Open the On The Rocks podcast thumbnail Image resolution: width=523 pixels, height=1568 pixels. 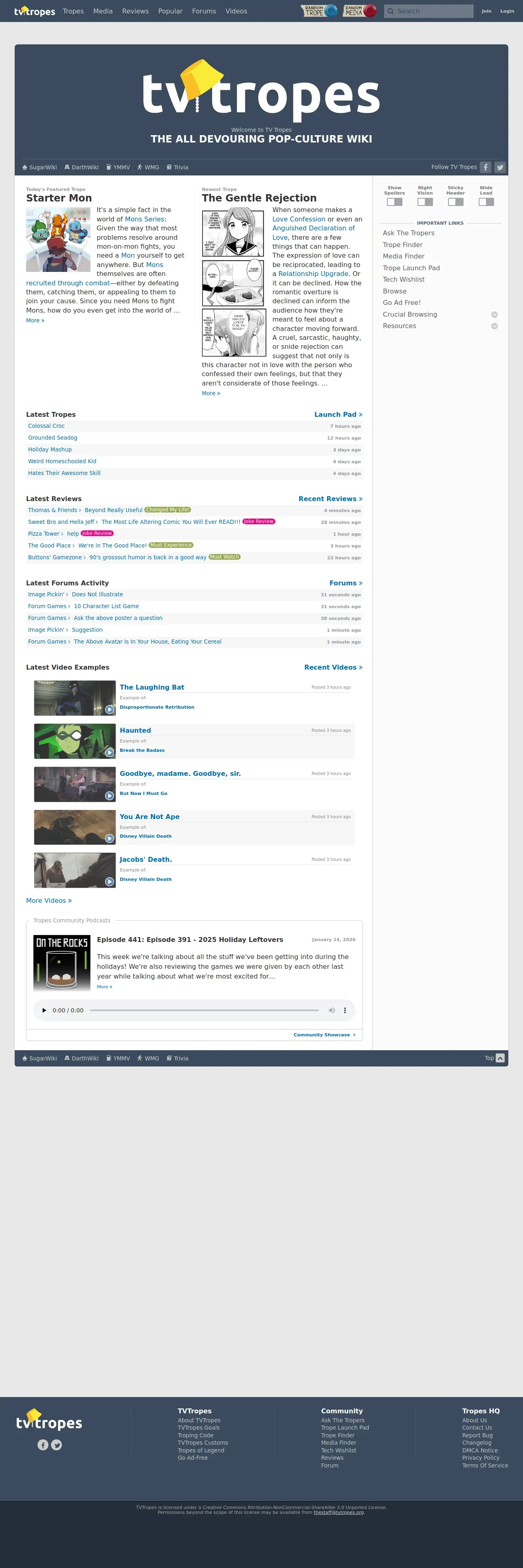pos(62,964)
